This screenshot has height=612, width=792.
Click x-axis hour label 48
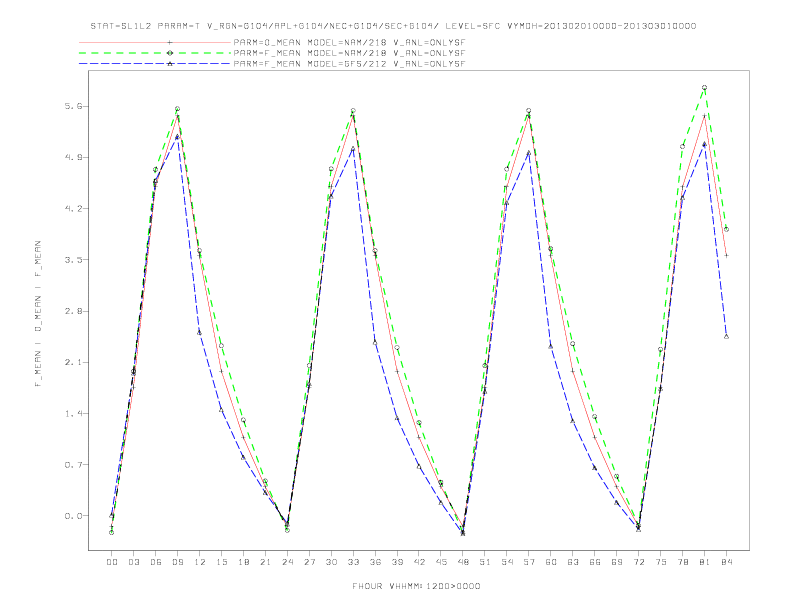point(463,562)
